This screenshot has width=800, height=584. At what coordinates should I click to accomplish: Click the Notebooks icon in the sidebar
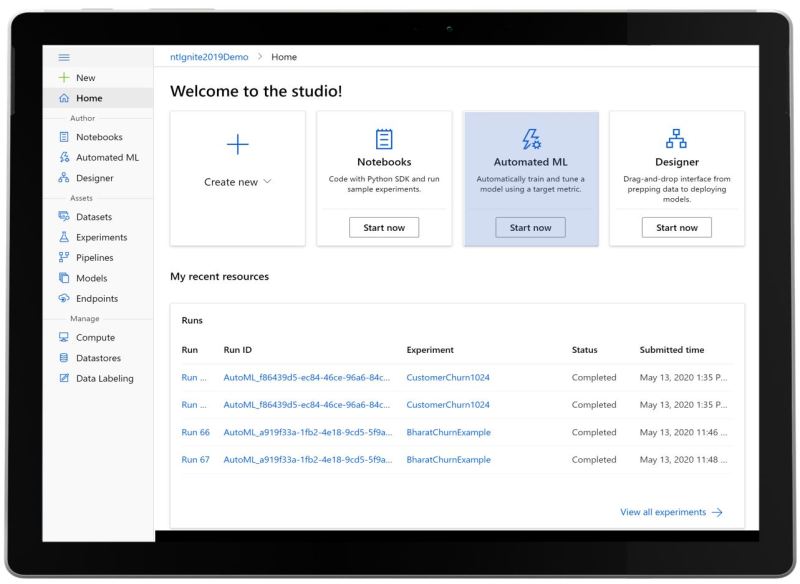[x=64, y=137]
